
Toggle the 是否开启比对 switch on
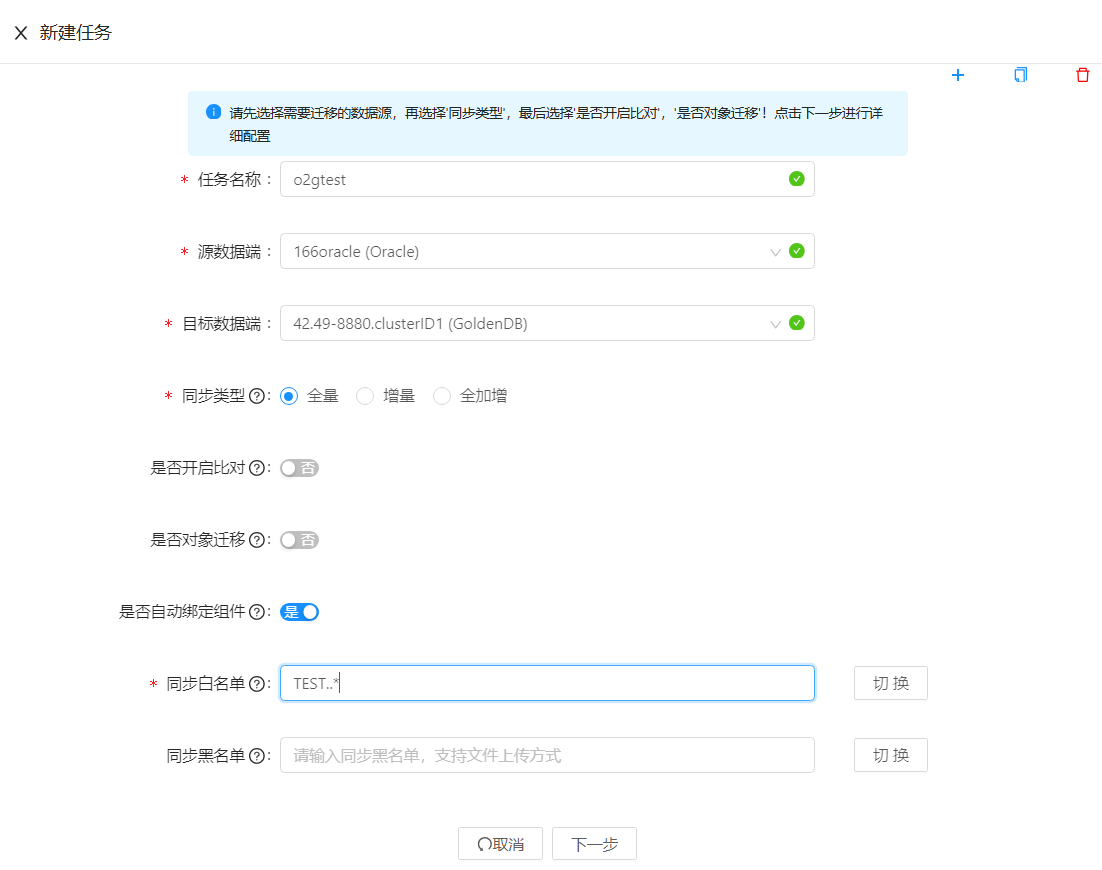coord(299,468)
